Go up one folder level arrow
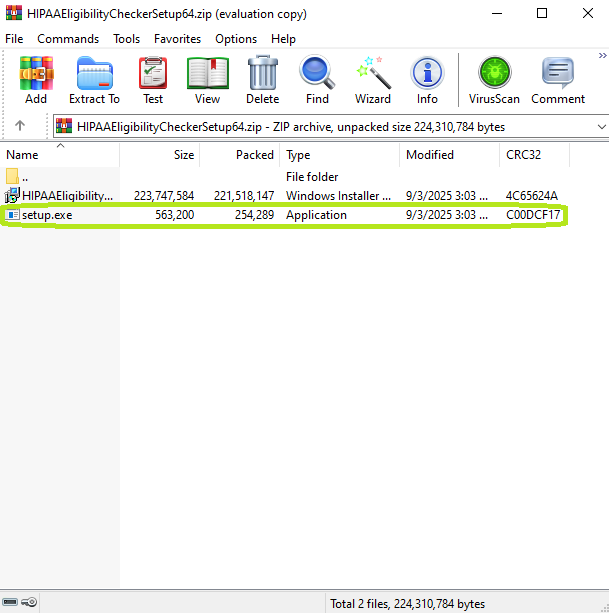This screenshot has height=613, width=609. point(20,126)
